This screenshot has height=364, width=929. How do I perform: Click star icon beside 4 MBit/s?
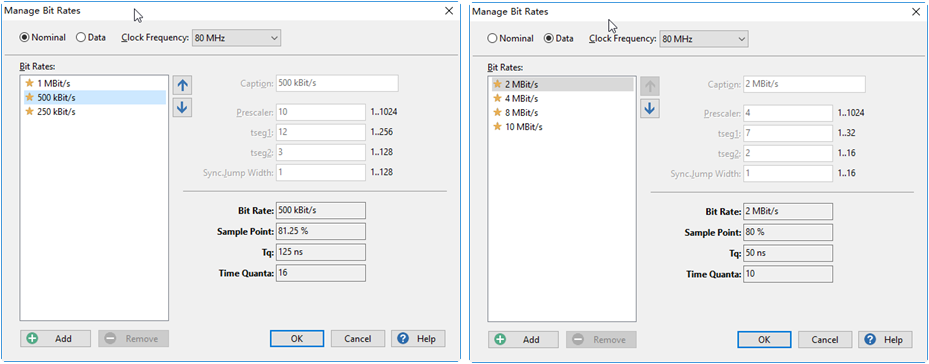[497, 98]
